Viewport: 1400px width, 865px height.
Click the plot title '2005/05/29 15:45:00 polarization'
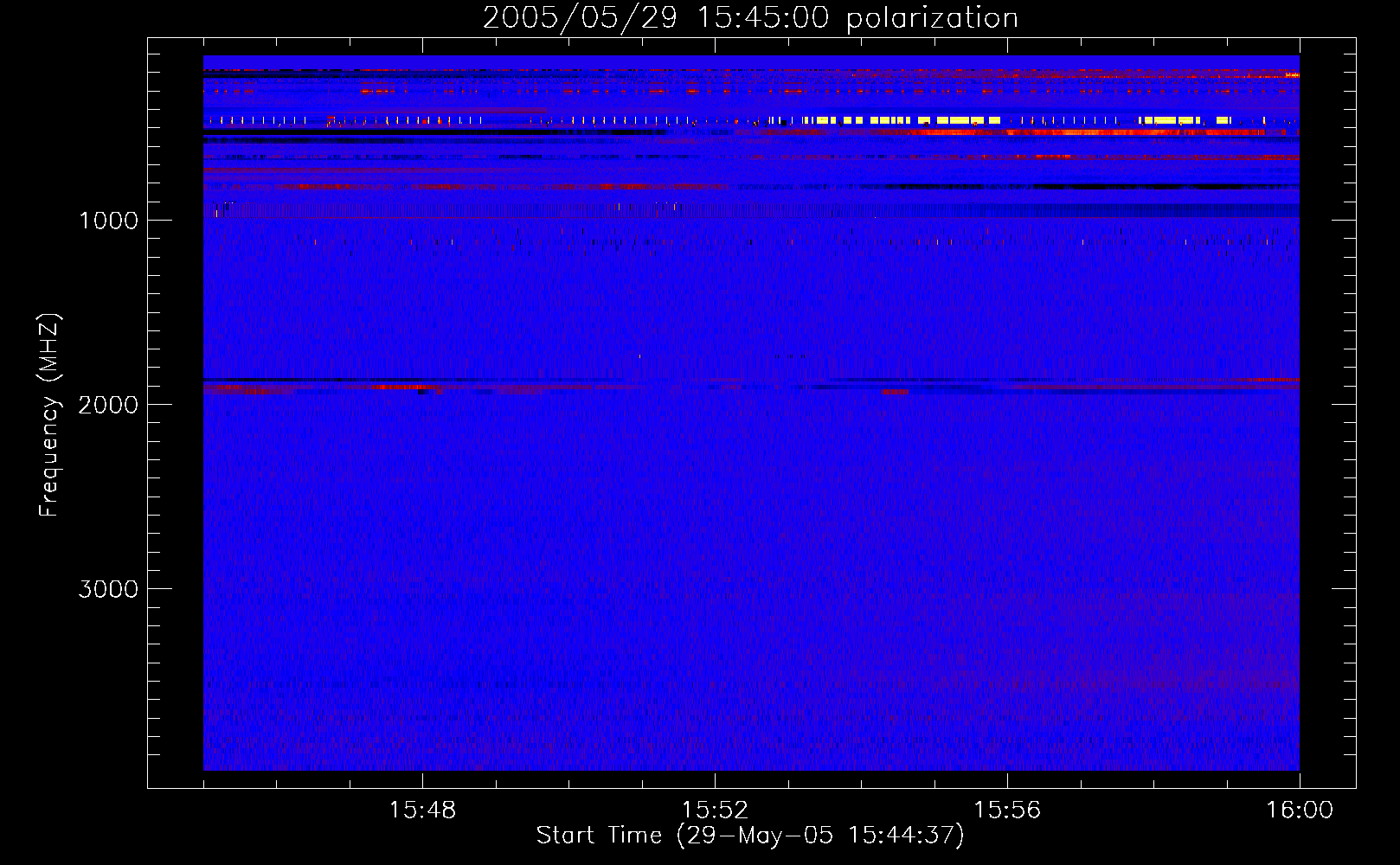[x=750, y=18]
